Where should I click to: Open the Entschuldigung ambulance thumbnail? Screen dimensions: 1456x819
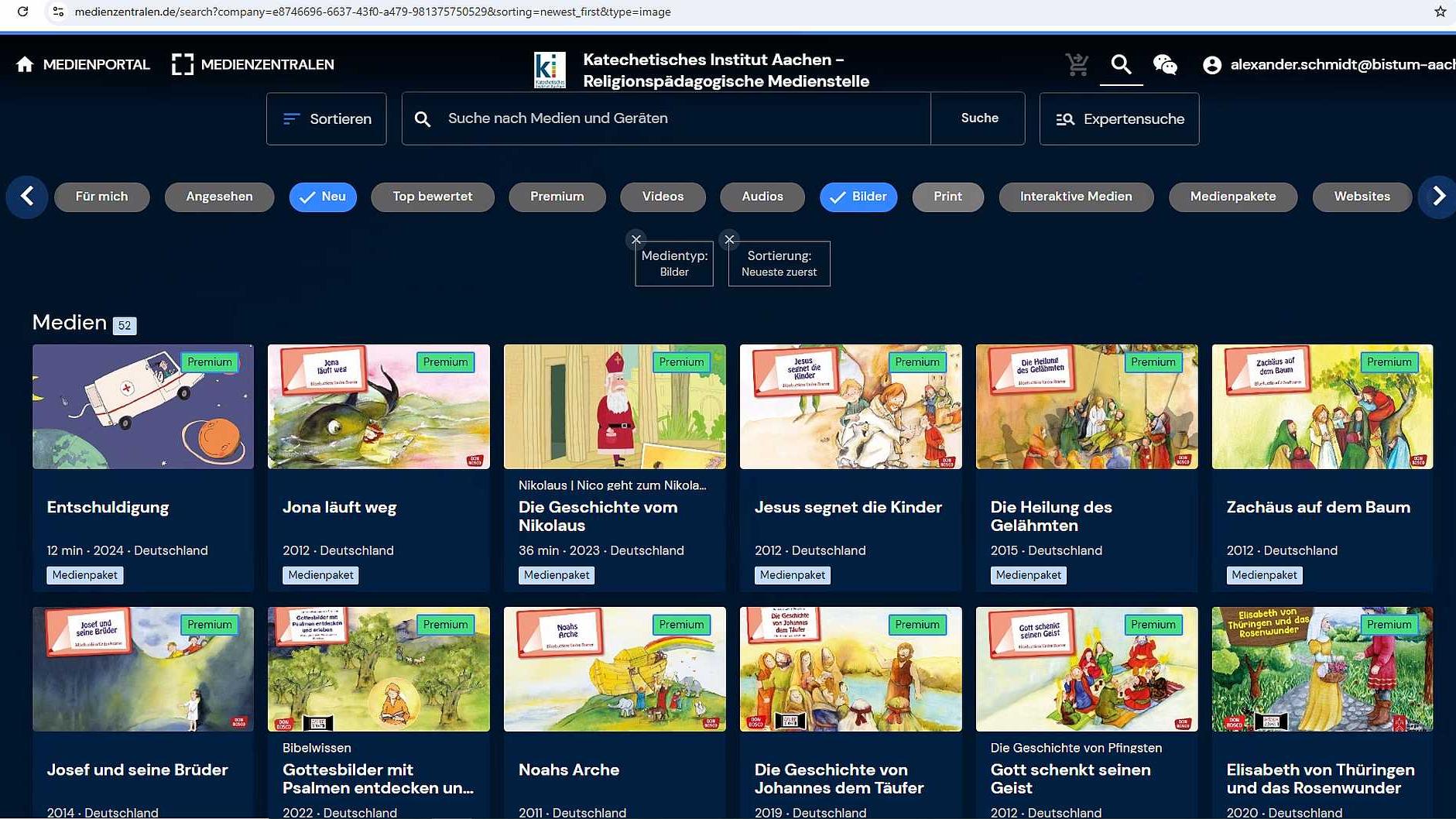(143, 406)
